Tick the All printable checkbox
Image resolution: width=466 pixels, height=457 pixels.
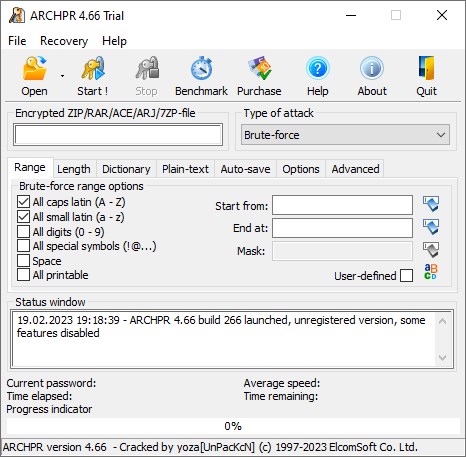[x=23, y=275]
